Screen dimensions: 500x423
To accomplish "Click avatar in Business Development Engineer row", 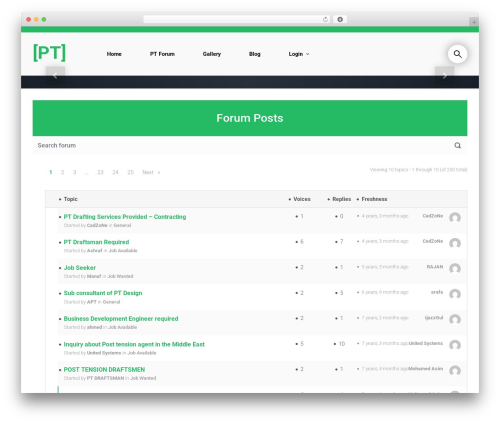I will pyautogui.click(x=455, y=320).
